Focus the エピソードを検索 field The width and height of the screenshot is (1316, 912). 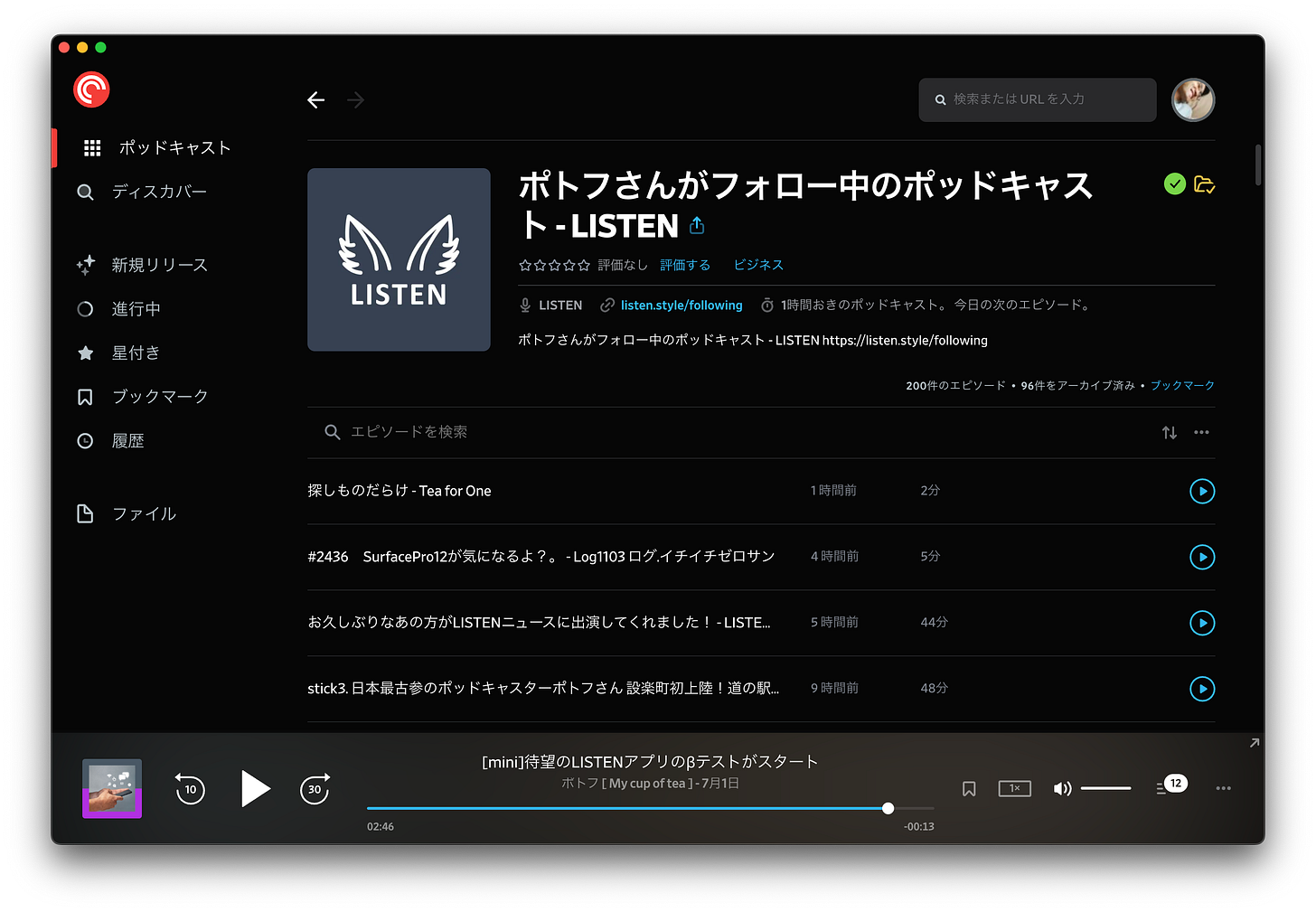[x=732, y=432]
